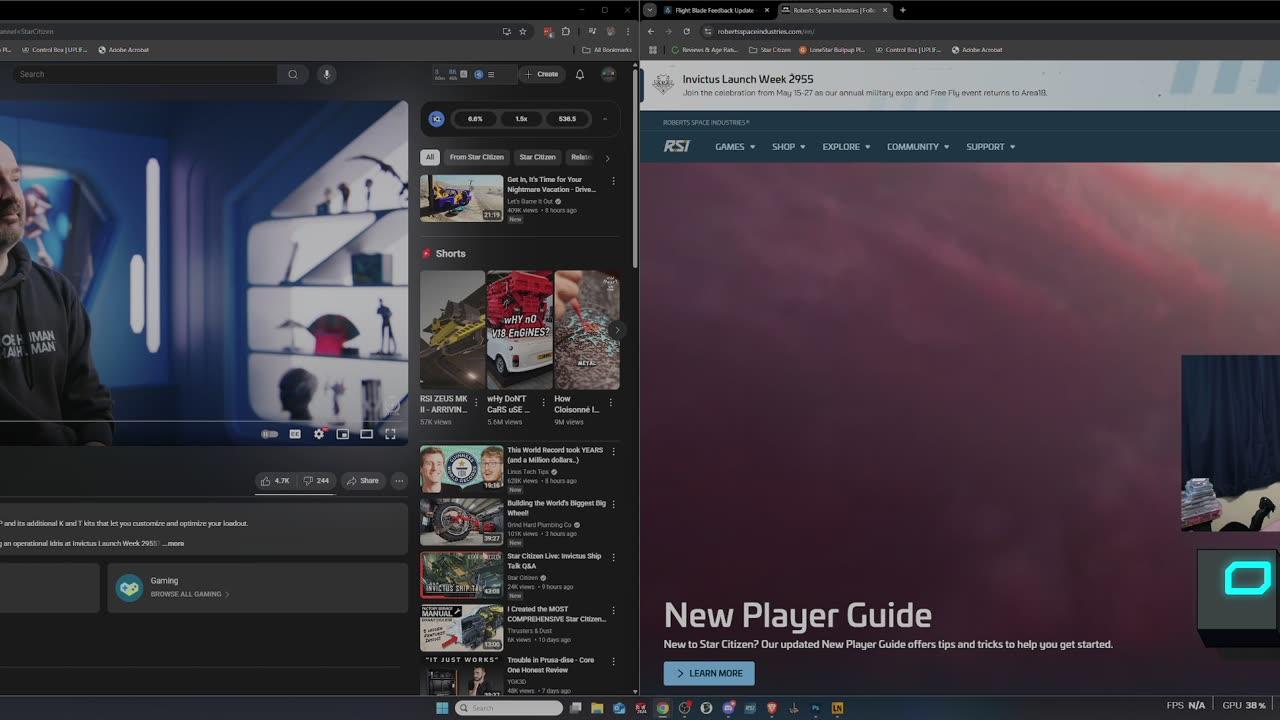The height and width of the screenshot is (720, 1280).
Task: Click the YouTube search magnifier icon
Action: pyautogui.click(x=293, y=74)
